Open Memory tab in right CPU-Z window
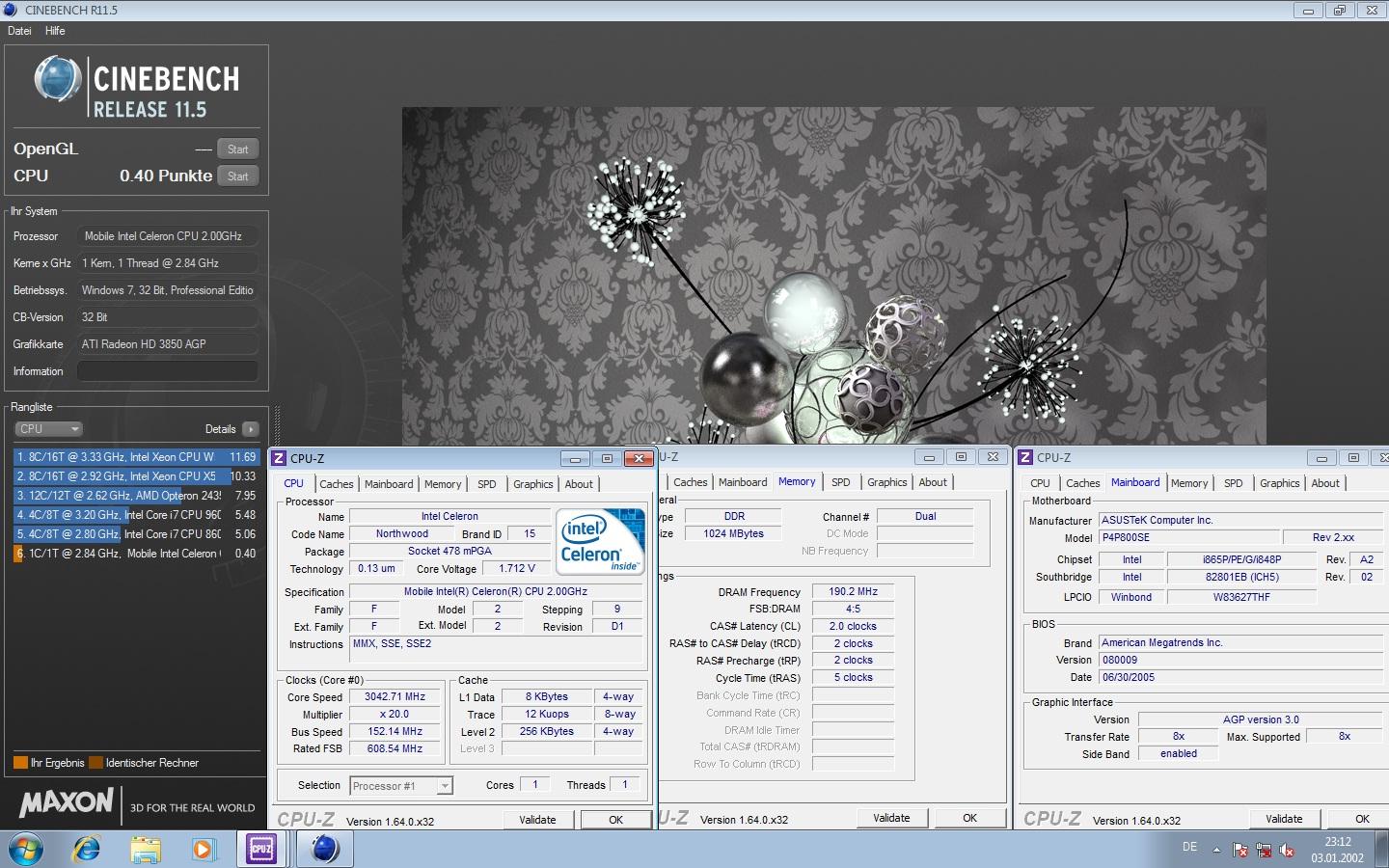The height and width of the screenshot is (868, 1389). (1189, 483)
